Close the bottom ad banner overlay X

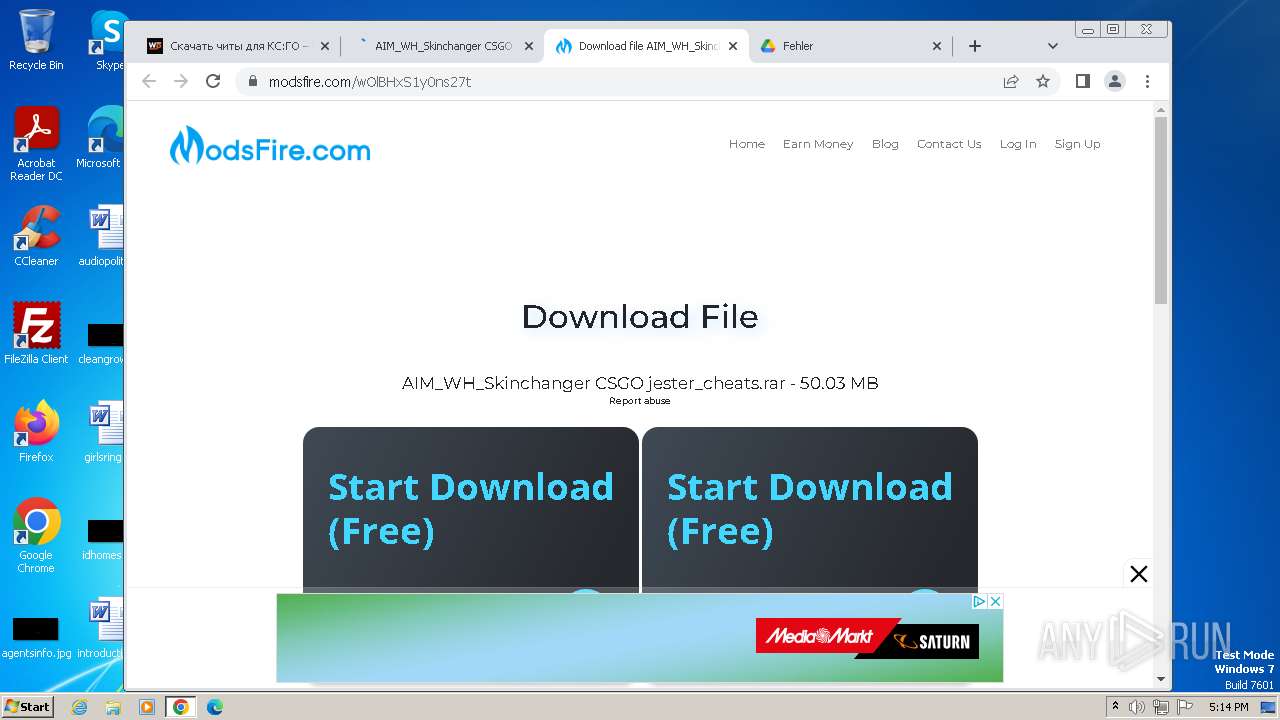(x=1138, y=574)
